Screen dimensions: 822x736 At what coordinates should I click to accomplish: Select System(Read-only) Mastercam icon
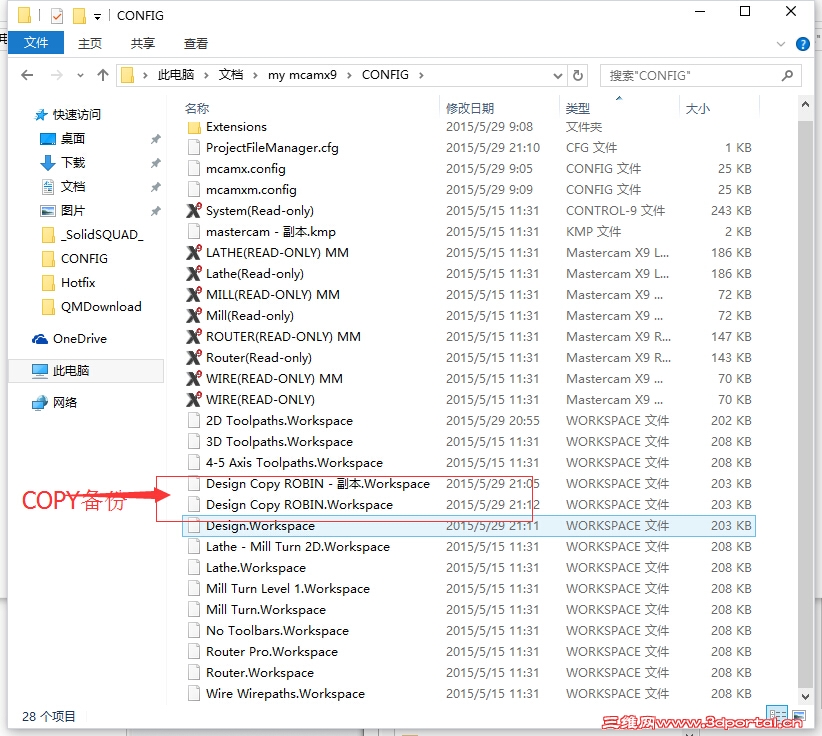194,210
